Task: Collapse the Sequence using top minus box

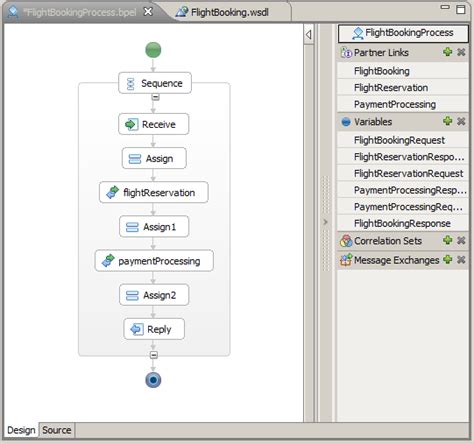Action: pos(155,97)
